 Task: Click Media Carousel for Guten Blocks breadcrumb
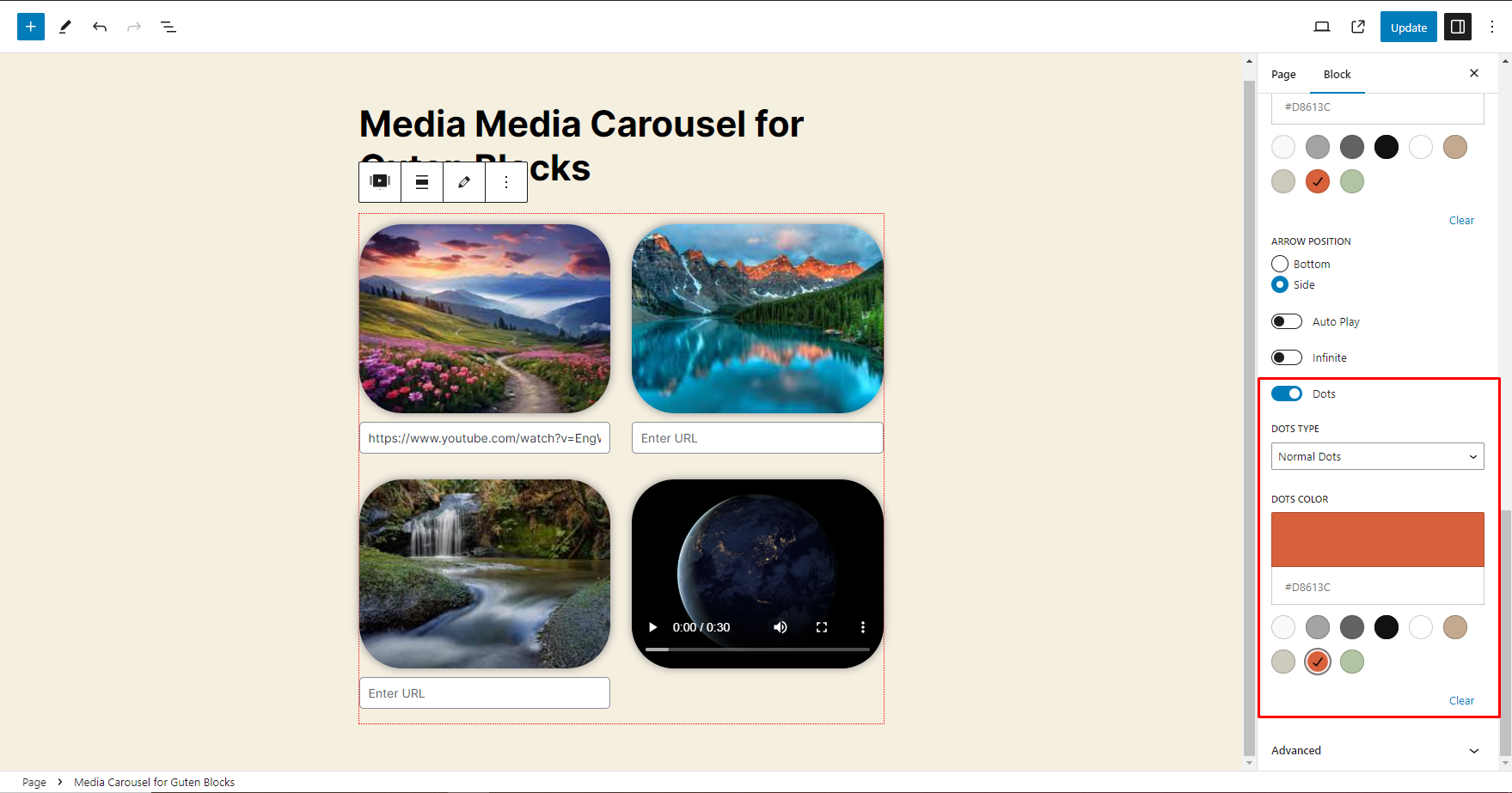click(x=154, y=782)
